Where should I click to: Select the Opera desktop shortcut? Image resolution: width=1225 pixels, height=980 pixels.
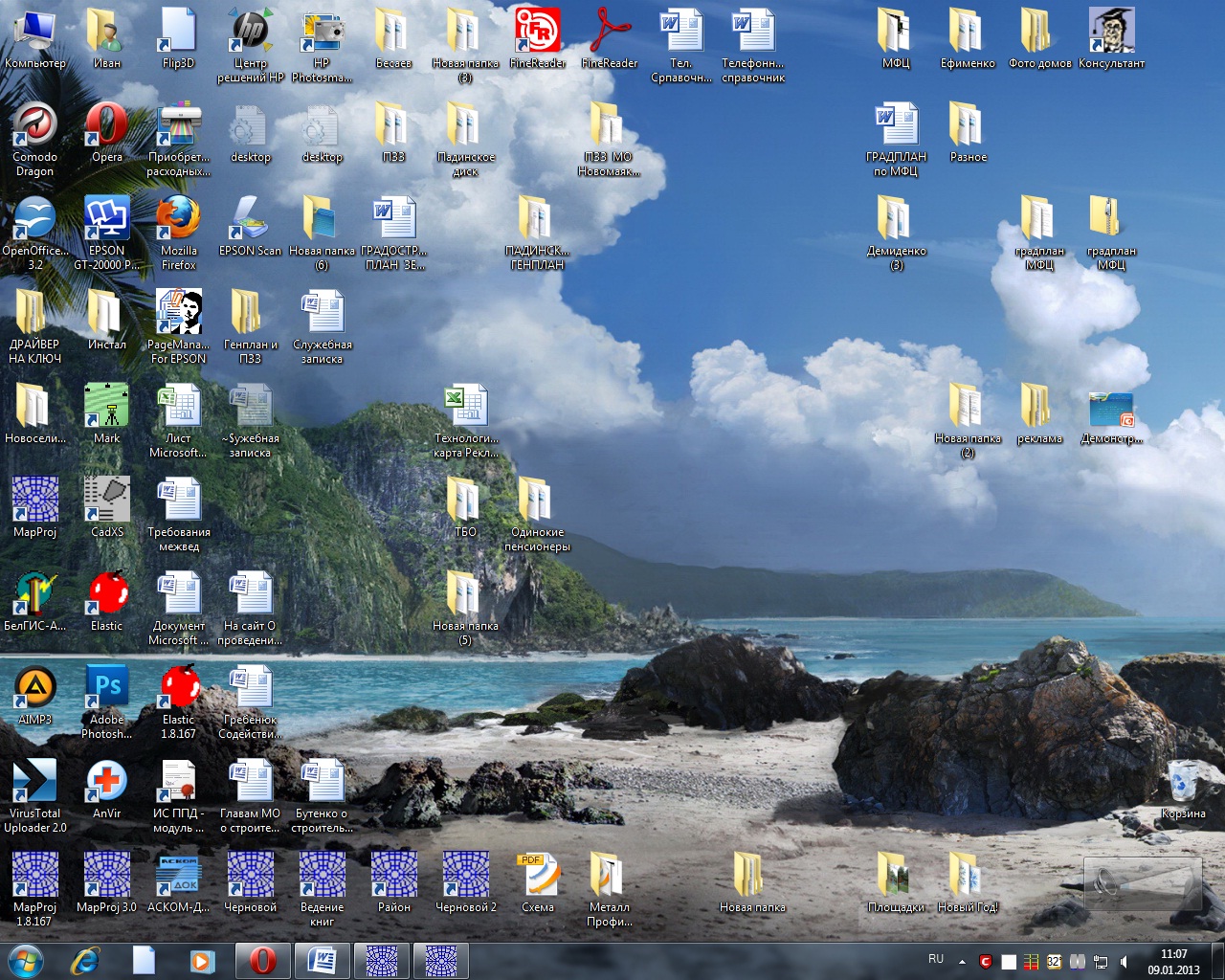tap(106, 126)
